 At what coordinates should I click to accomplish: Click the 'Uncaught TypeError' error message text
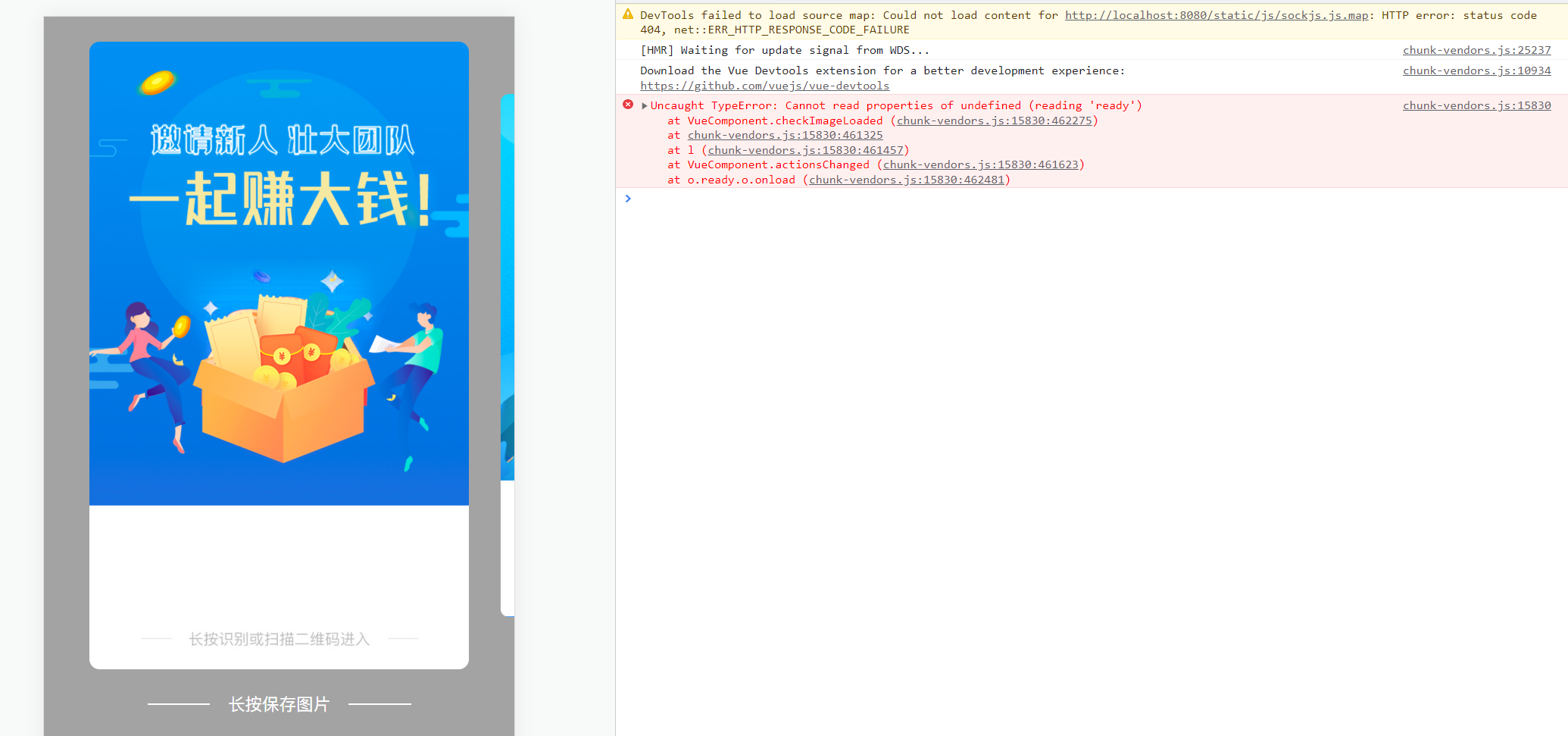coord(895,105)
